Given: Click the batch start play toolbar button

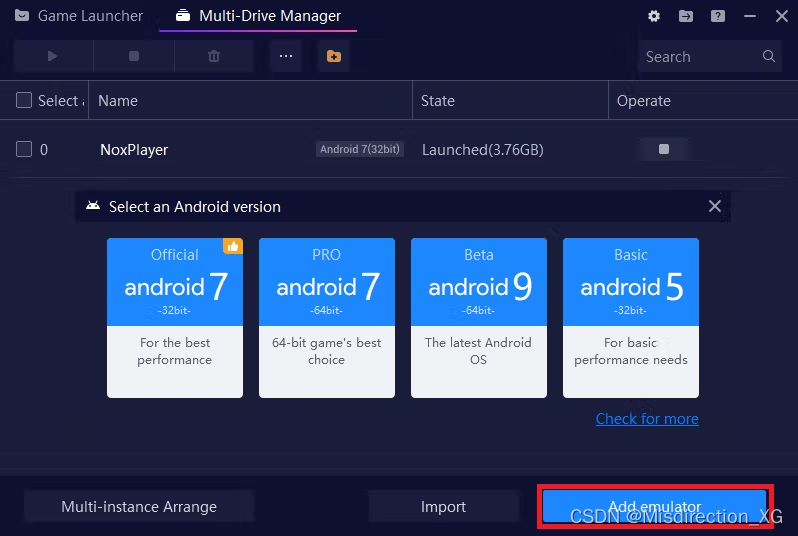Looking at the screenshot, I should click(x=53, y=56).
